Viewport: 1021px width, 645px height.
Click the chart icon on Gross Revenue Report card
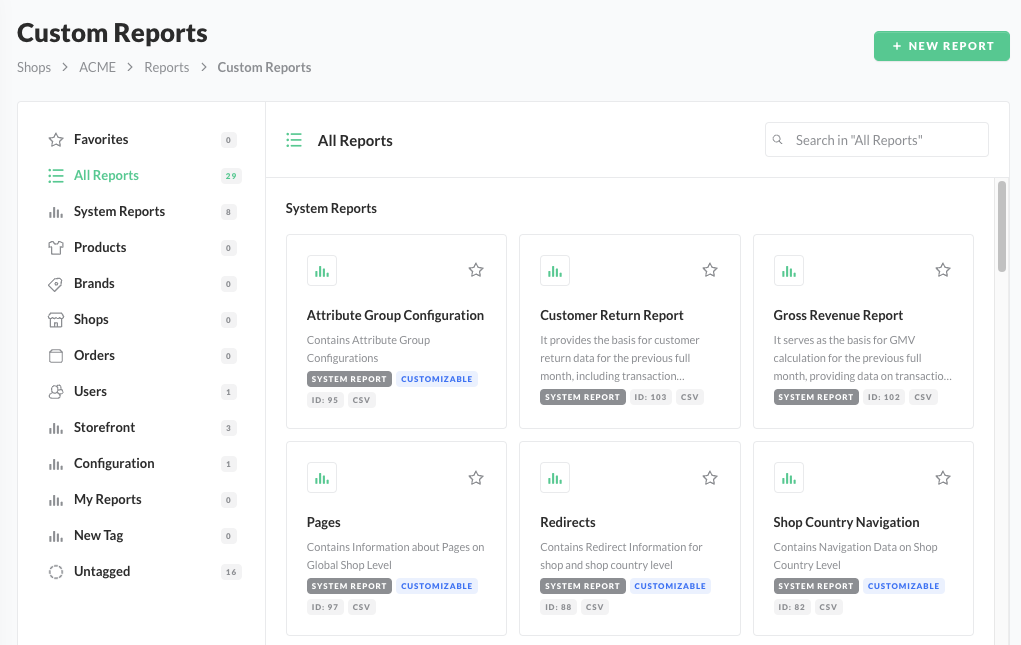pyautogui.click(x=788, y=270)
